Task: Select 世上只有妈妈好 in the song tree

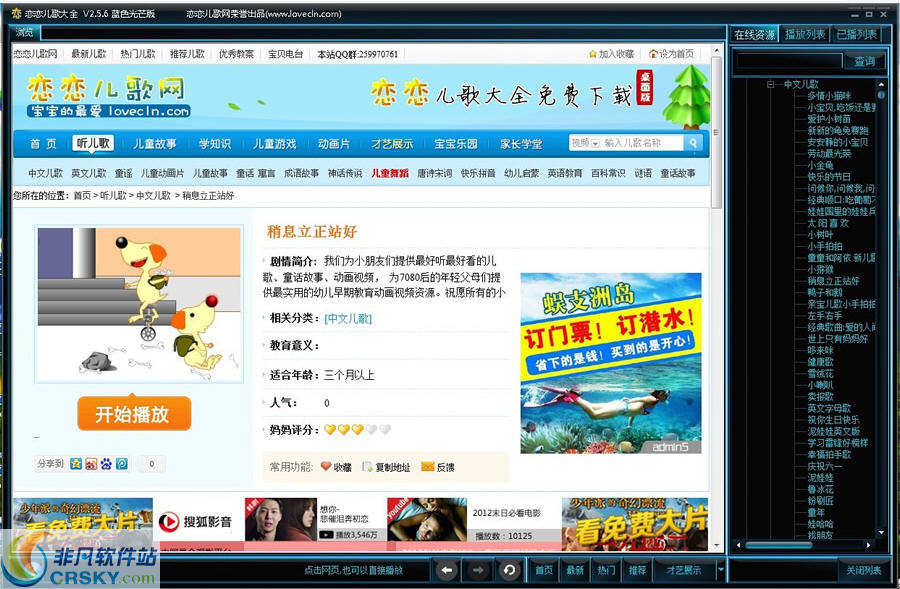Action: [x=837, y=339]
